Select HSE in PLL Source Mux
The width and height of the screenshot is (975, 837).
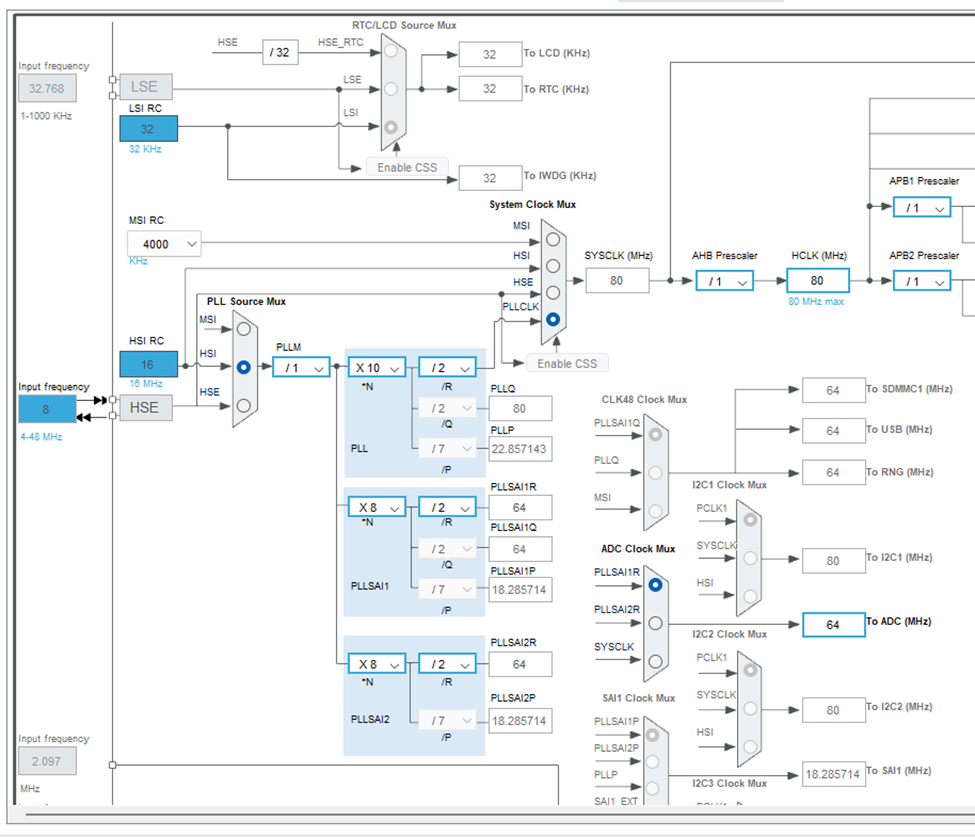[244, 405]
